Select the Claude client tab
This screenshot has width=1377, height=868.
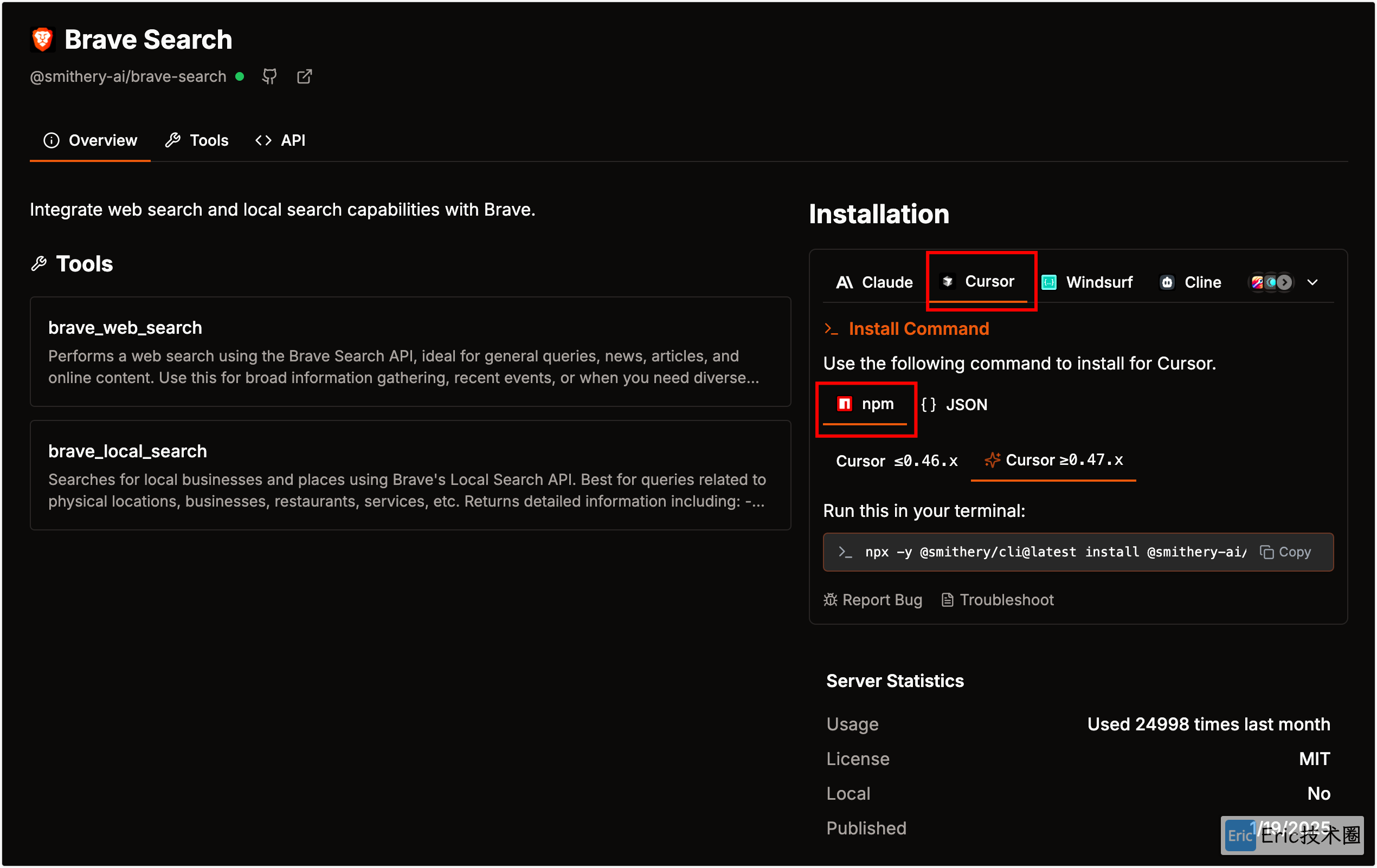pyautogui.click(x=874, y=282)
